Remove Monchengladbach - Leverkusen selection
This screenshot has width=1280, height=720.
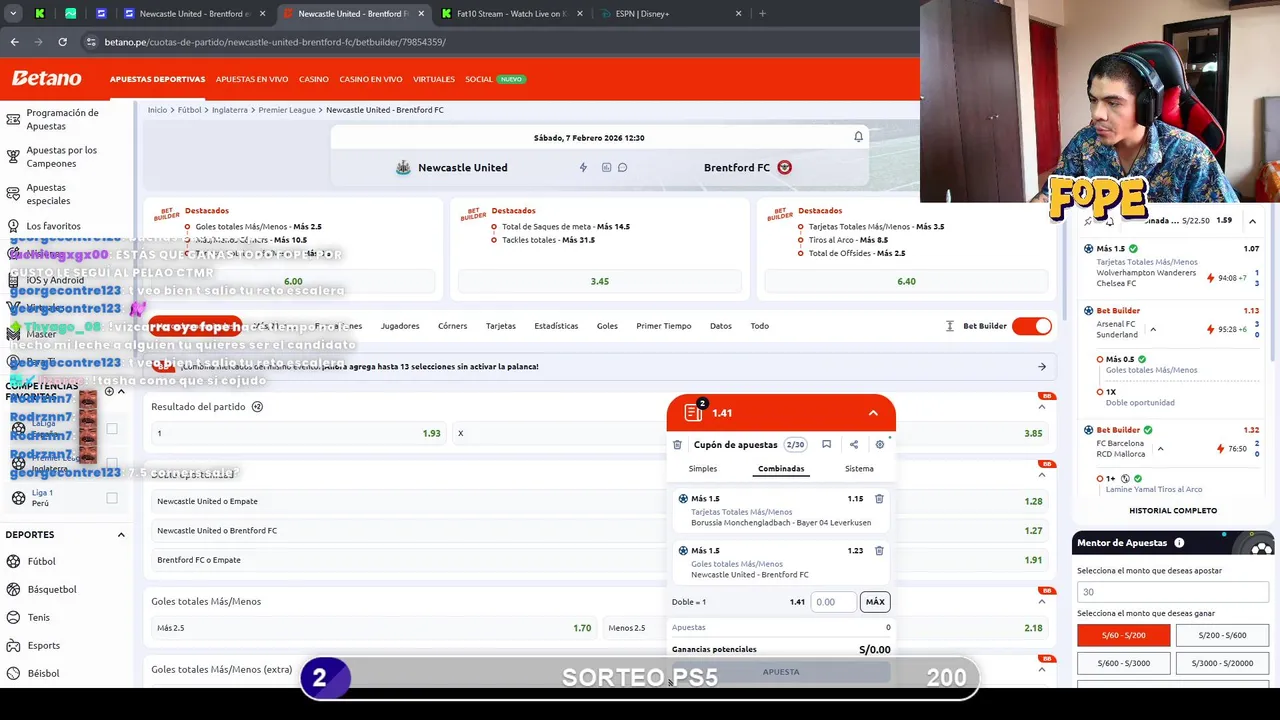[x=879, y=498]
